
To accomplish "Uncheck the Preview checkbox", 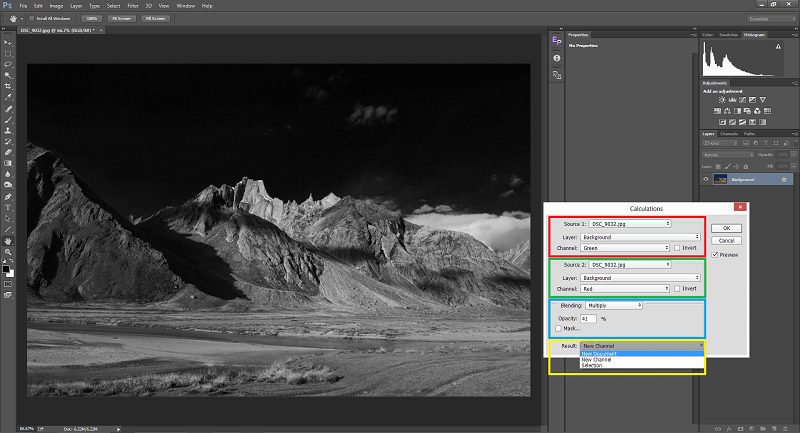I will pos(717,254).
